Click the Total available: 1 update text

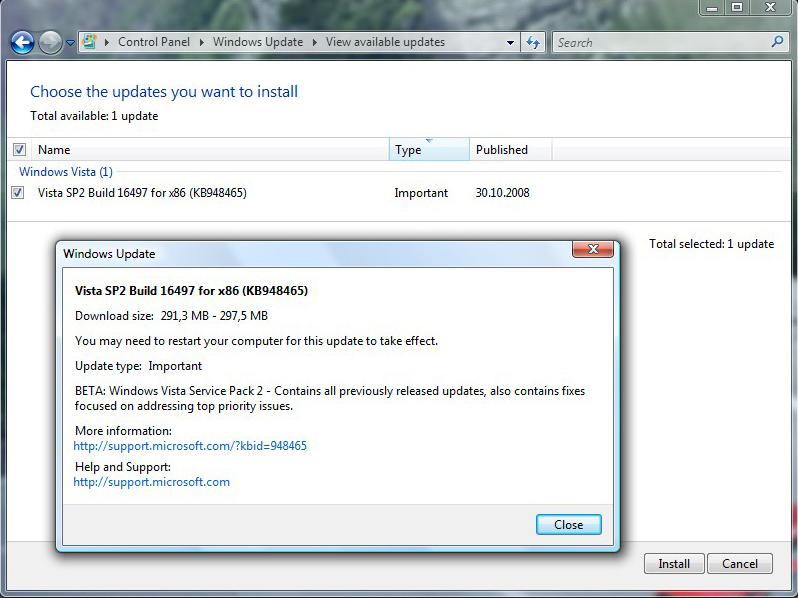tap(94, 116)
